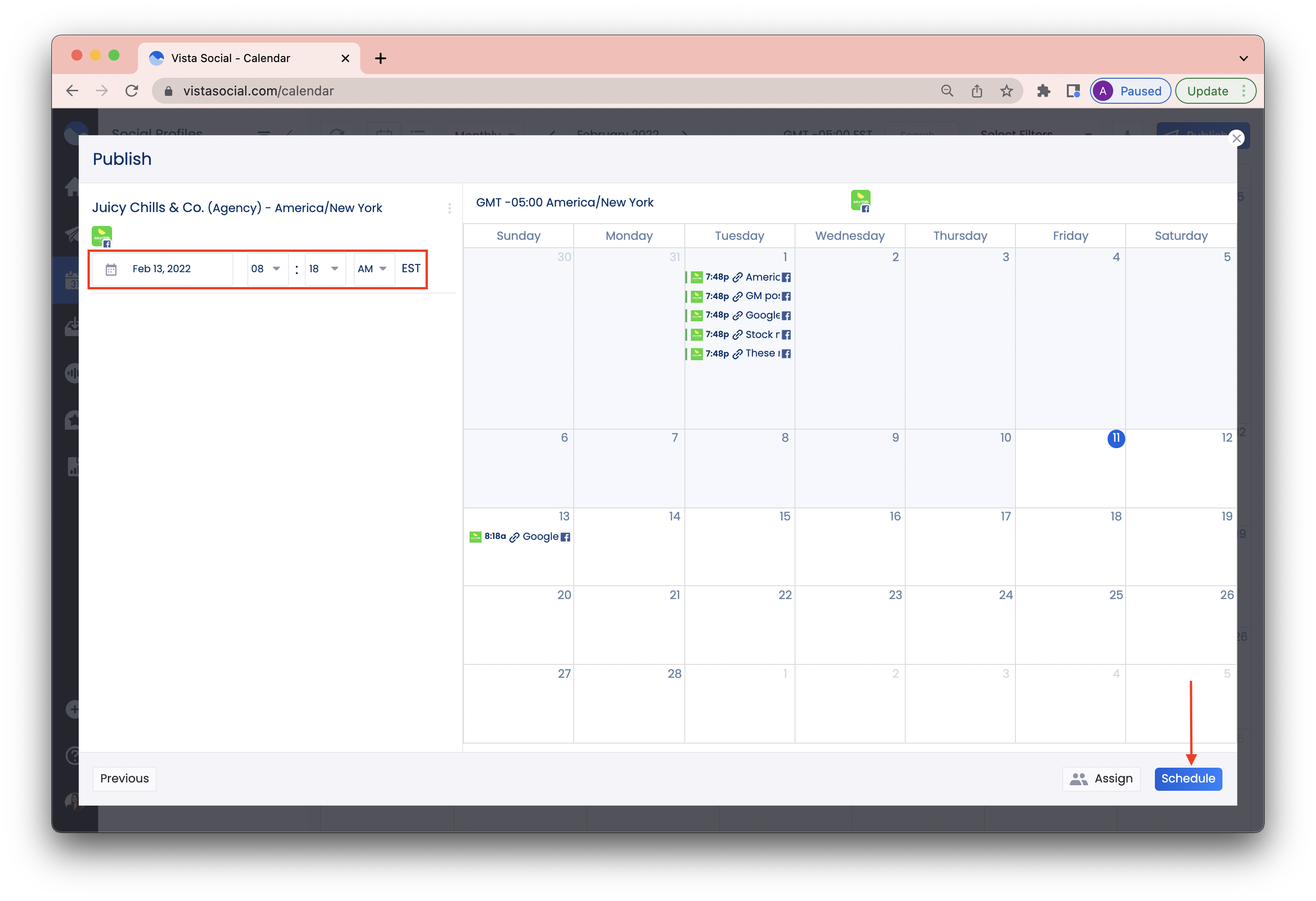The image size is (1316, 901).
Task: Toggle the browser side panel icon
Action: pyautogui.click(x=1072, y=91)
